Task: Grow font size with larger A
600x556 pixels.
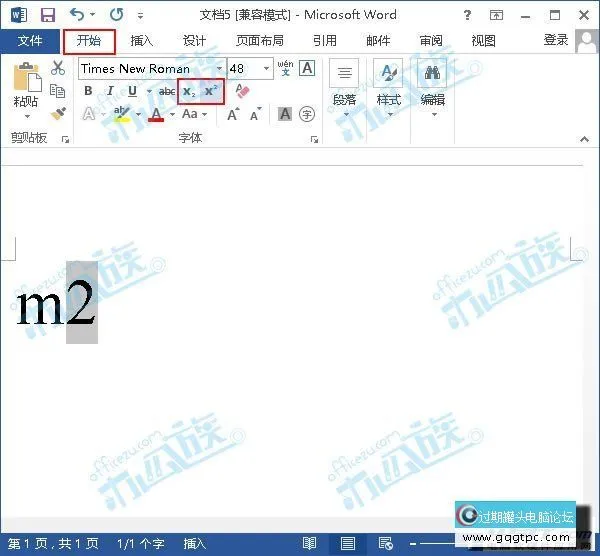Action: click(233, 114)
